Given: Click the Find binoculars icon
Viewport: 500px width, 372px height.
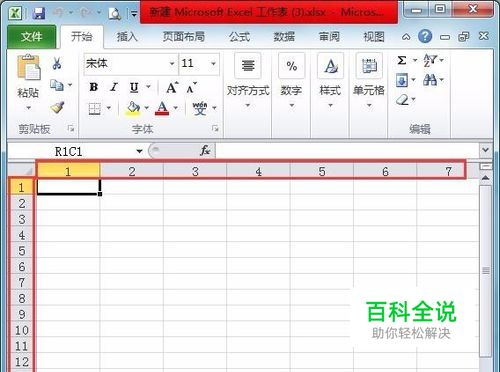Looking at the screenshot, I should coord(430,80).
